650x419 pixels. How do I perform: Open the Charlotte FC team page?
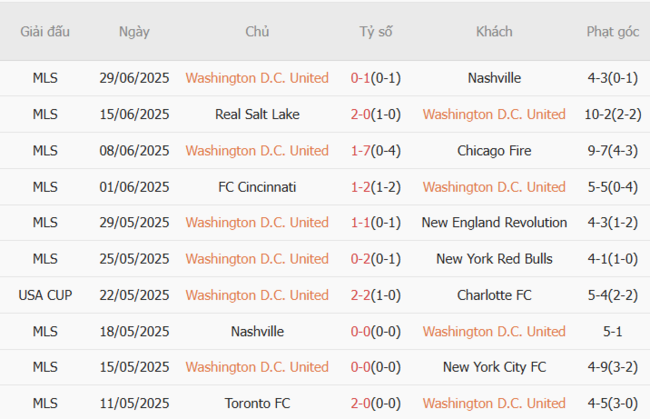(x=494, y=295)
